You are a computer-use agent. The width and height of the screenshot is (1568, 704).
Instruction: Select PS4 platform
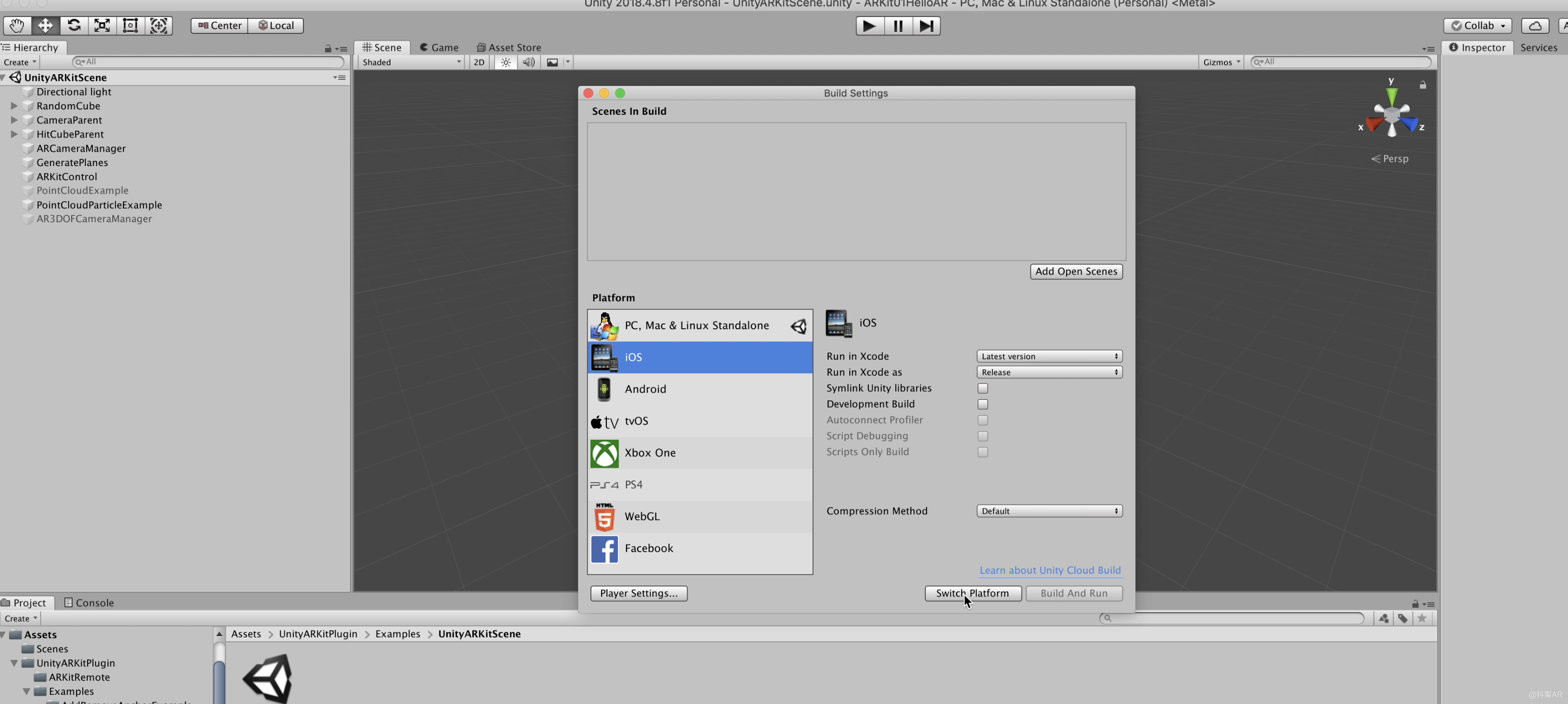pos(699,485)
